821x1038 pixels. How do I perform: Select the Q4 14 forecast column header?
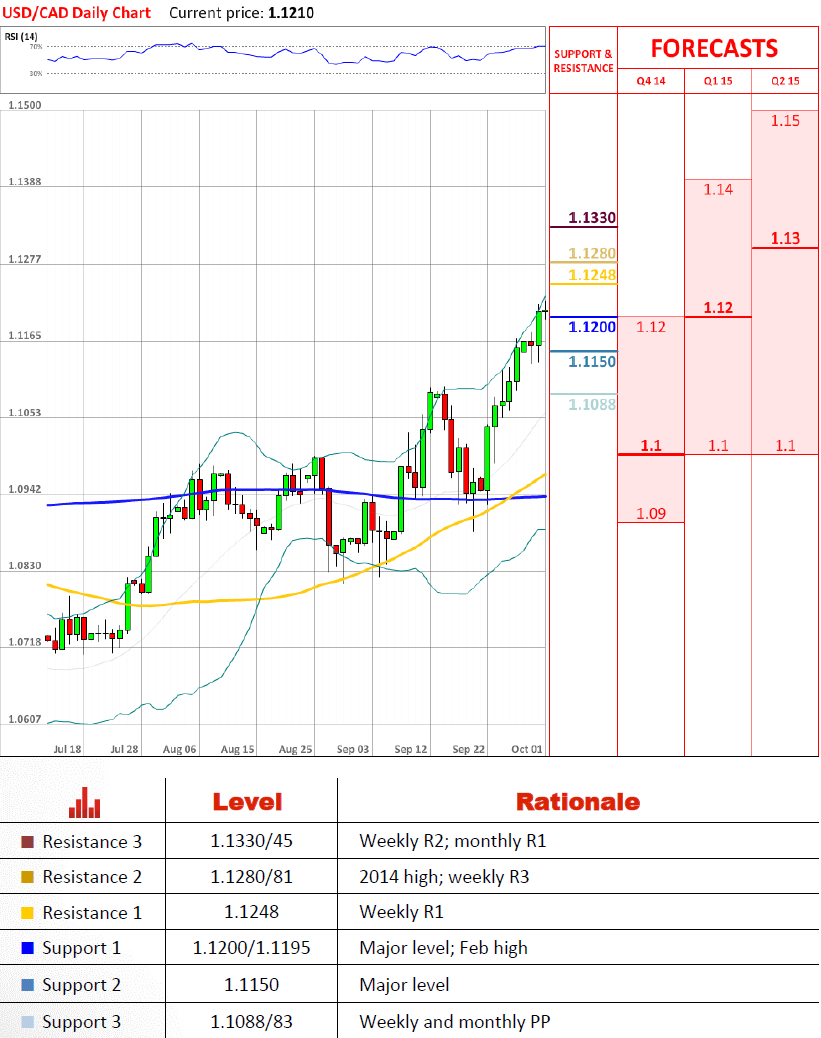[x=651, y=81]
